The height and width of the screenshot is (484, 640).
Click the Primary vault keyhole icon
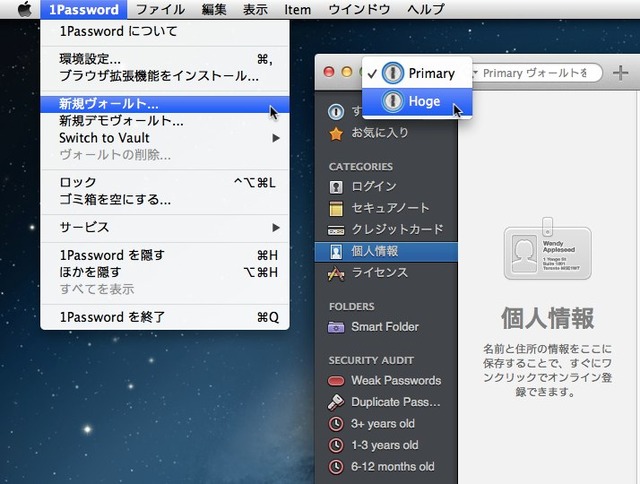pos(393,73)
